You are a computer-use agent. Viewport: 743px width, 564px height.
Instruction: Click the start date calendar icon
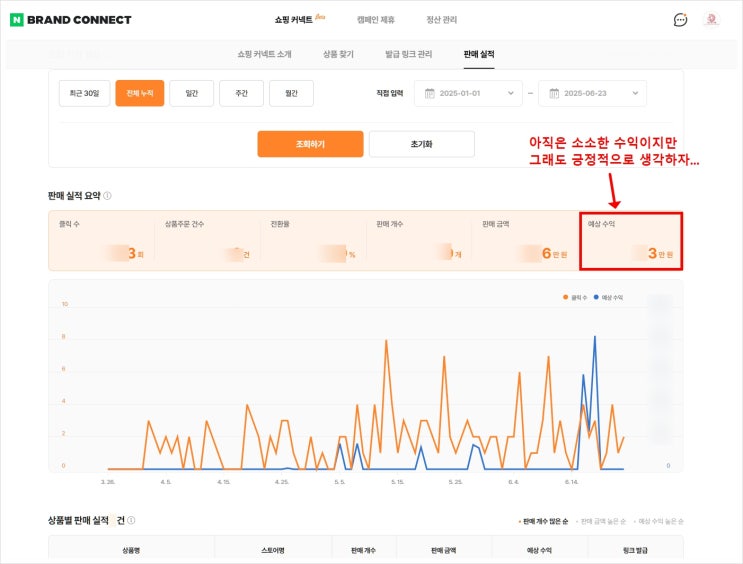(429, 93)
